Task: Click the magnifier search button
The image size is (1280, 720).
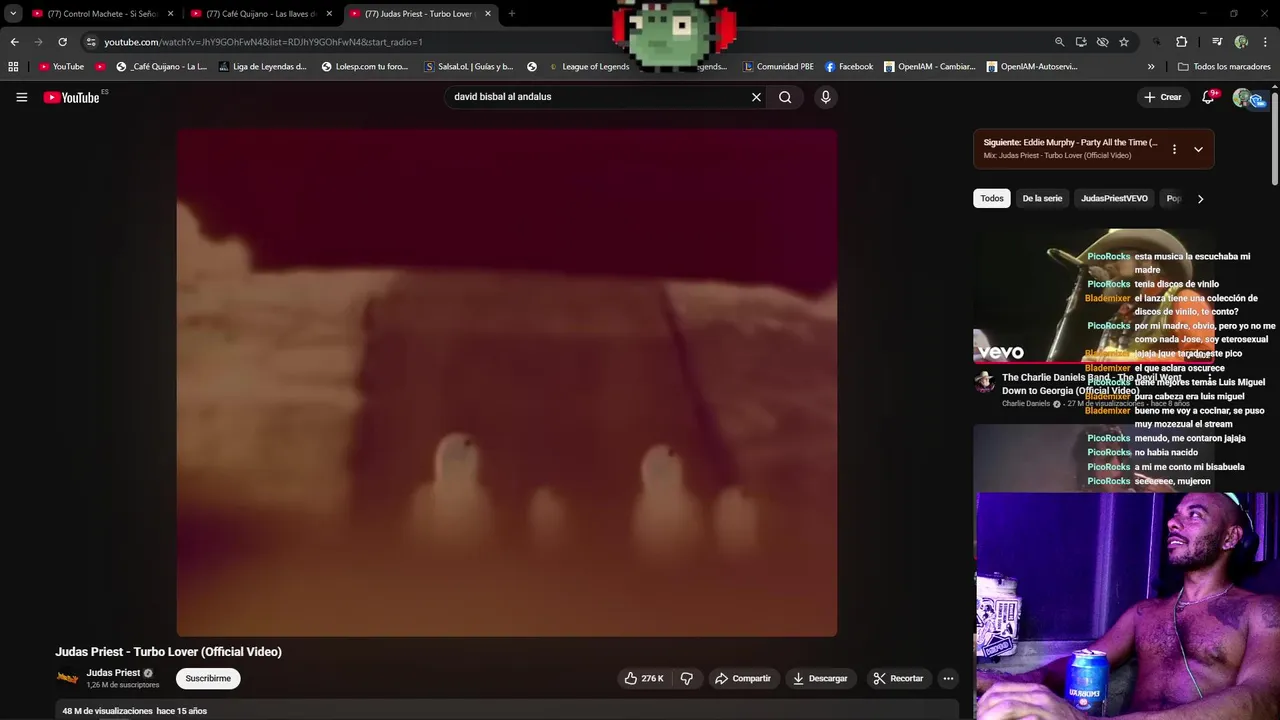Action: pos(785,97)
